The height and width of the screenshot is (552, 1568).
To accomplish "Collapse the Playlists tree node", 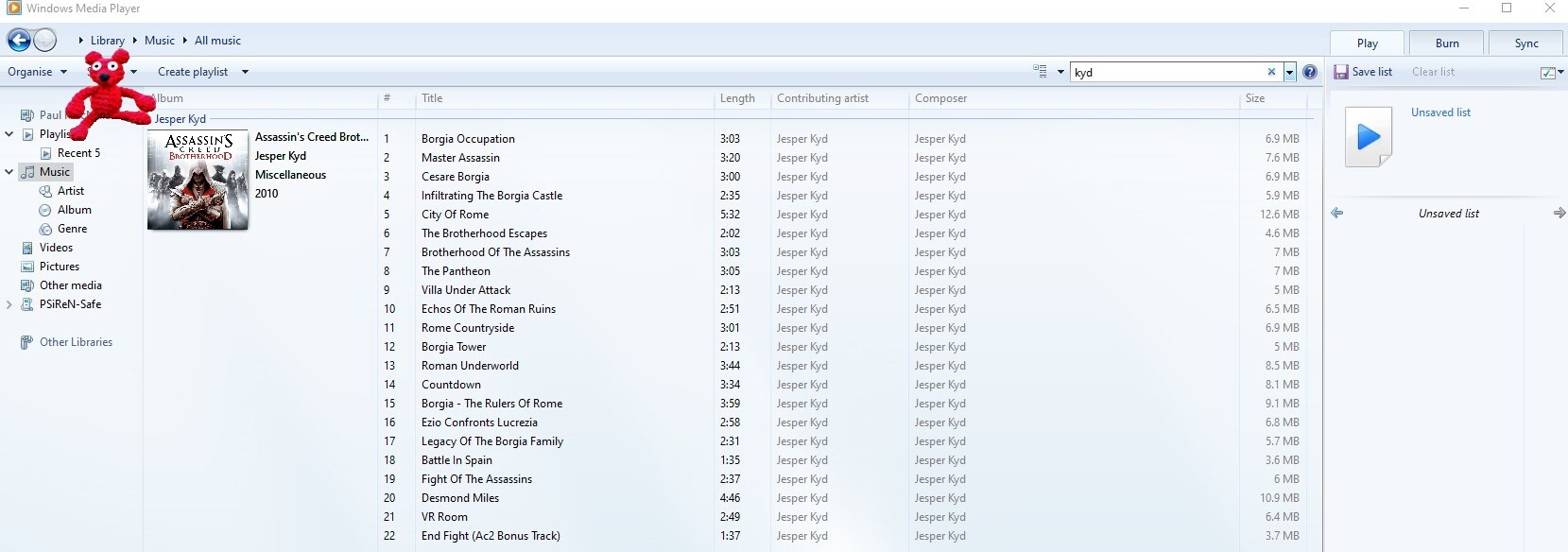I will [9, 134].
